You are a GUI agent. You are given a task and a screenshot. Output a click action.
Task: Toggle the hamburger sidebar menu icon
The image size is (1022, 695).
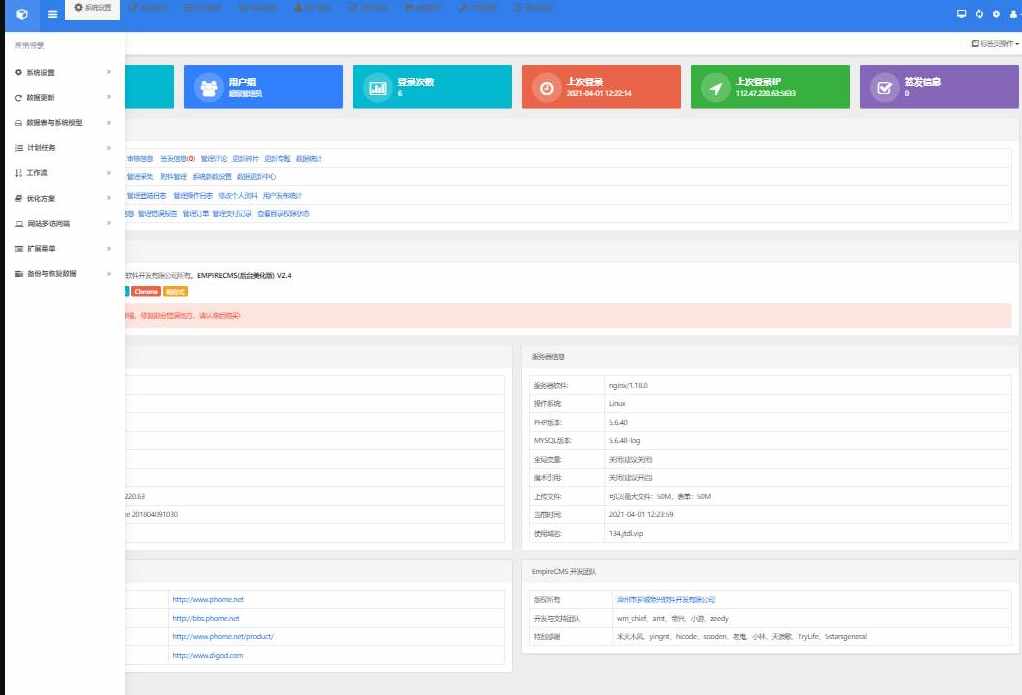pos(53,14)
